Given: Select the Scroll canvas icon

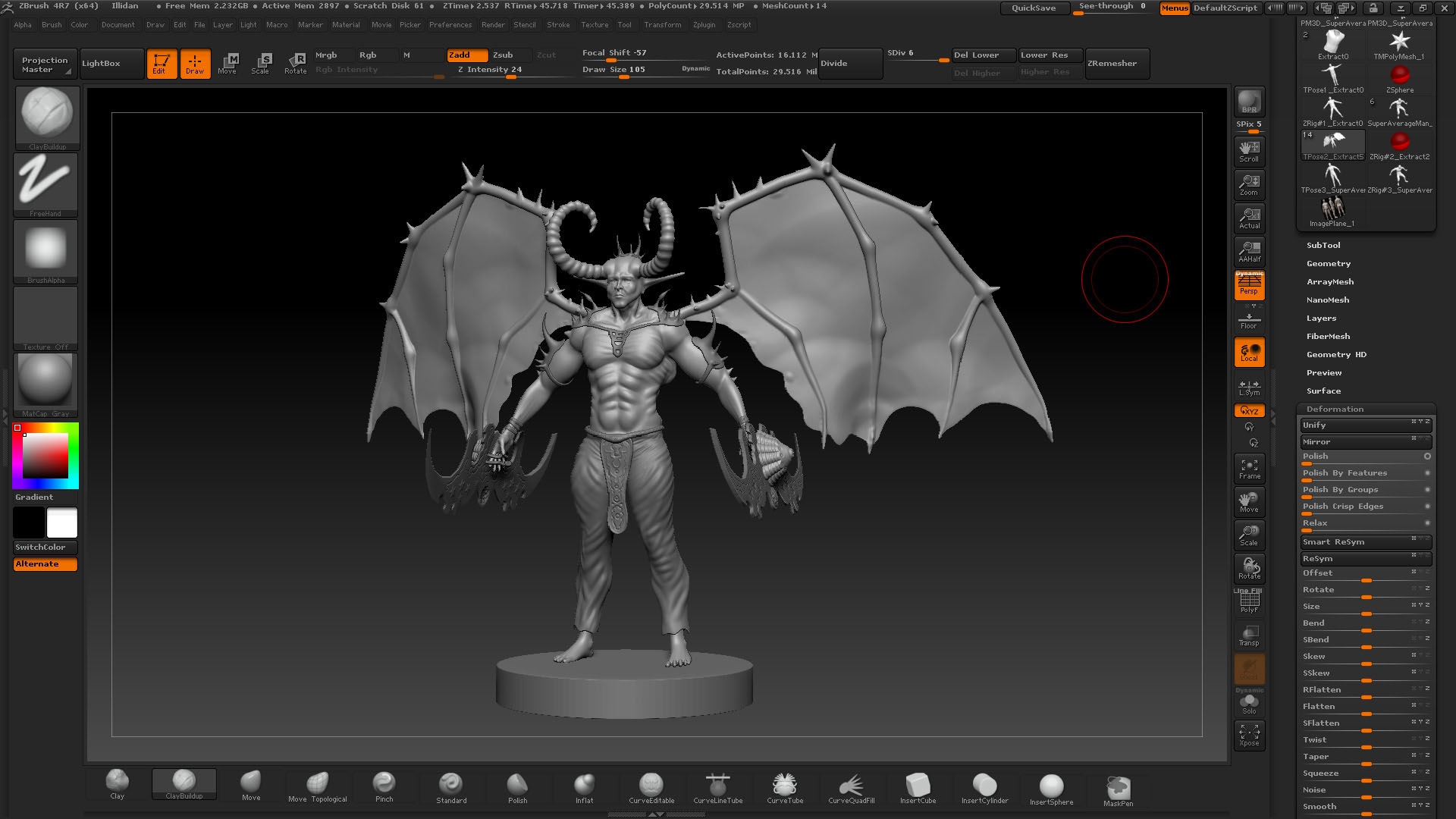Looking at the screenshot, I should pos(1249,151).
